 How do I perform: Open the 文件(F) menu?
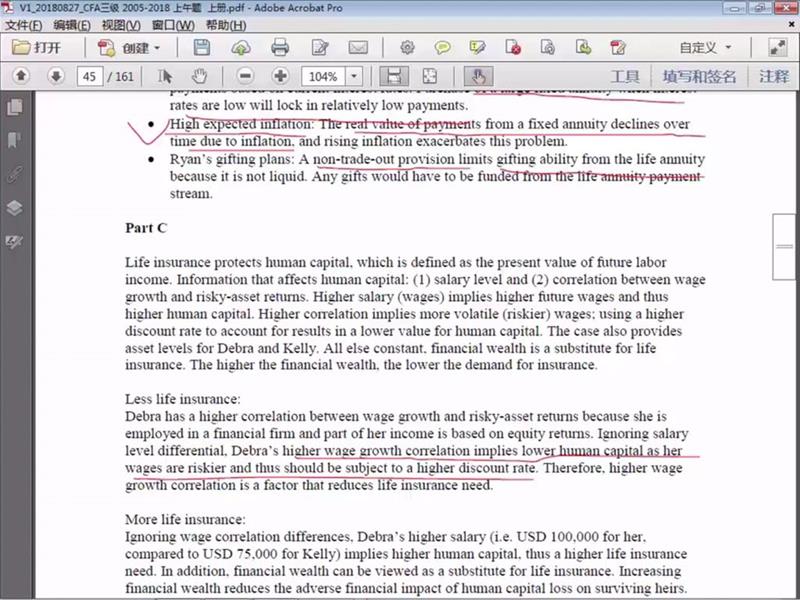click(x=24, y=24)
